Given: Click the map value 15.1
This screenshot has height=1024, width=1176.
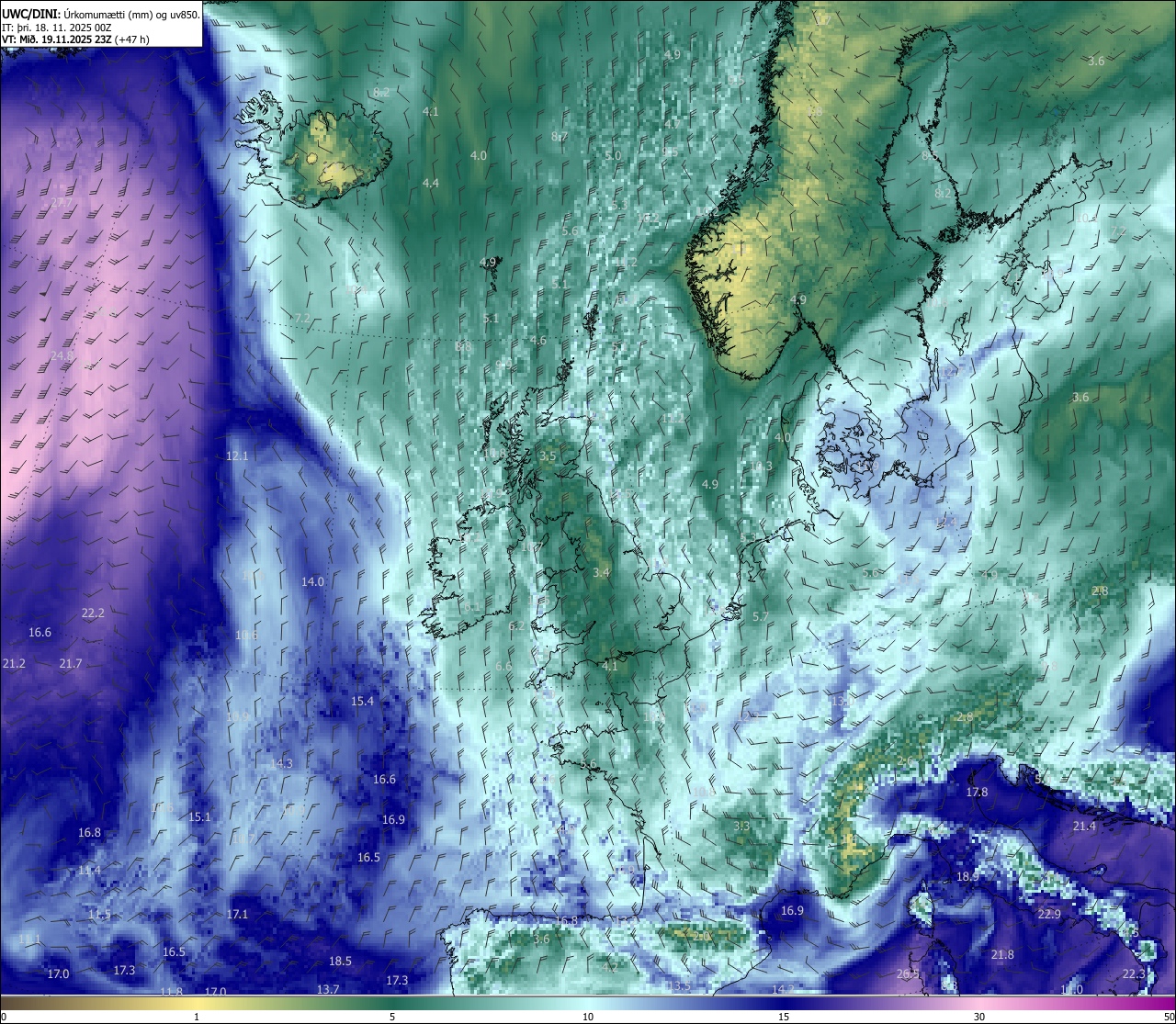Looking at the screenshot, I should [199, 816].
